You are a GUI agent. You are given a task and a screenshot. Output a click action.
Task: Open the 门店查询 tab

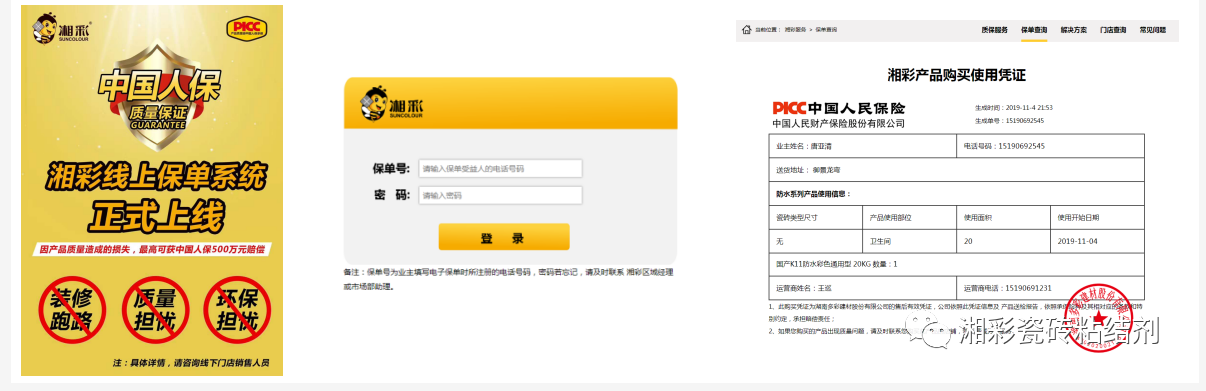coord(1113,30)
